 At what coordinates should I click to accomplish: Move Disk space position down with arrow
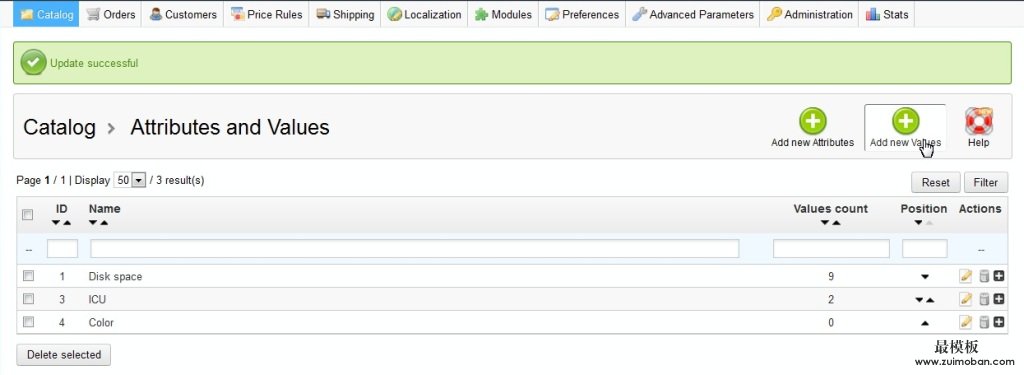924,277
